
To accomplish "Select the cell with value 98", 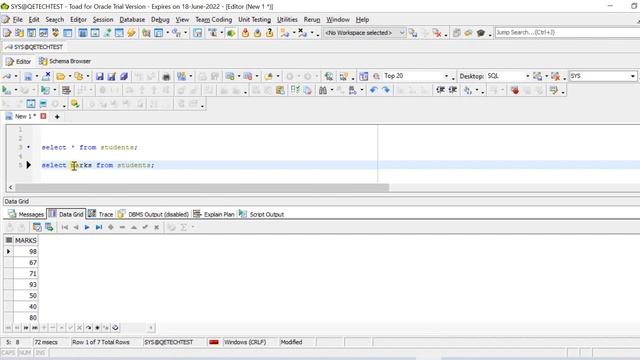I will pyautogui.click(x=26, y=251).
